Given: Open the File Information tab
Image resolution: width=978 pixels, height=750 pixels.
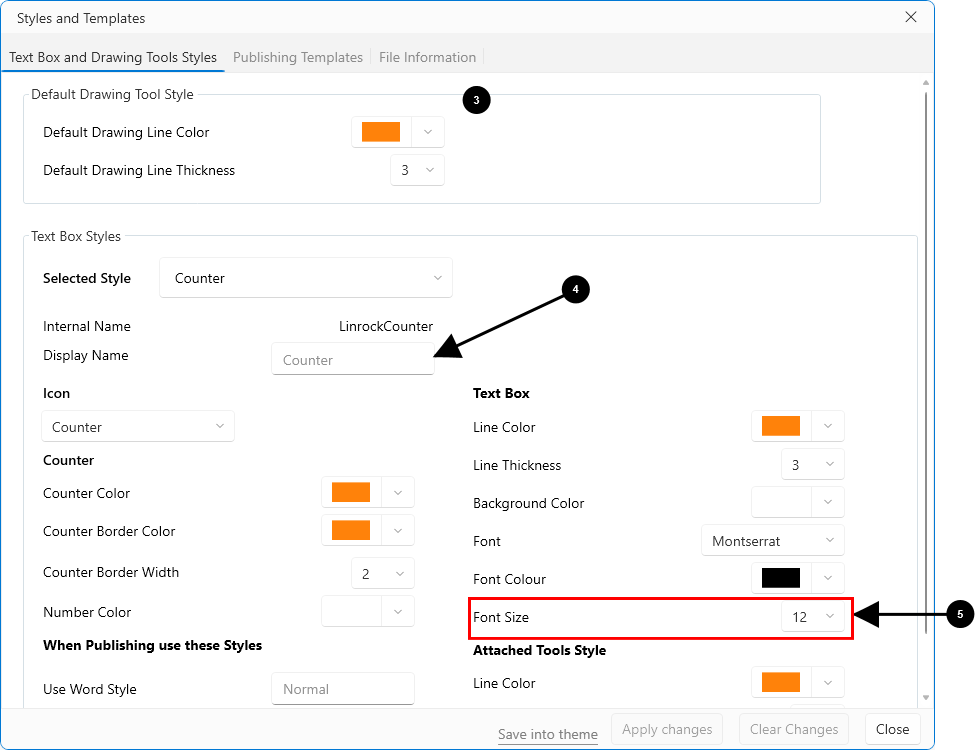Looking at the screenshot, I should (427, 57).
